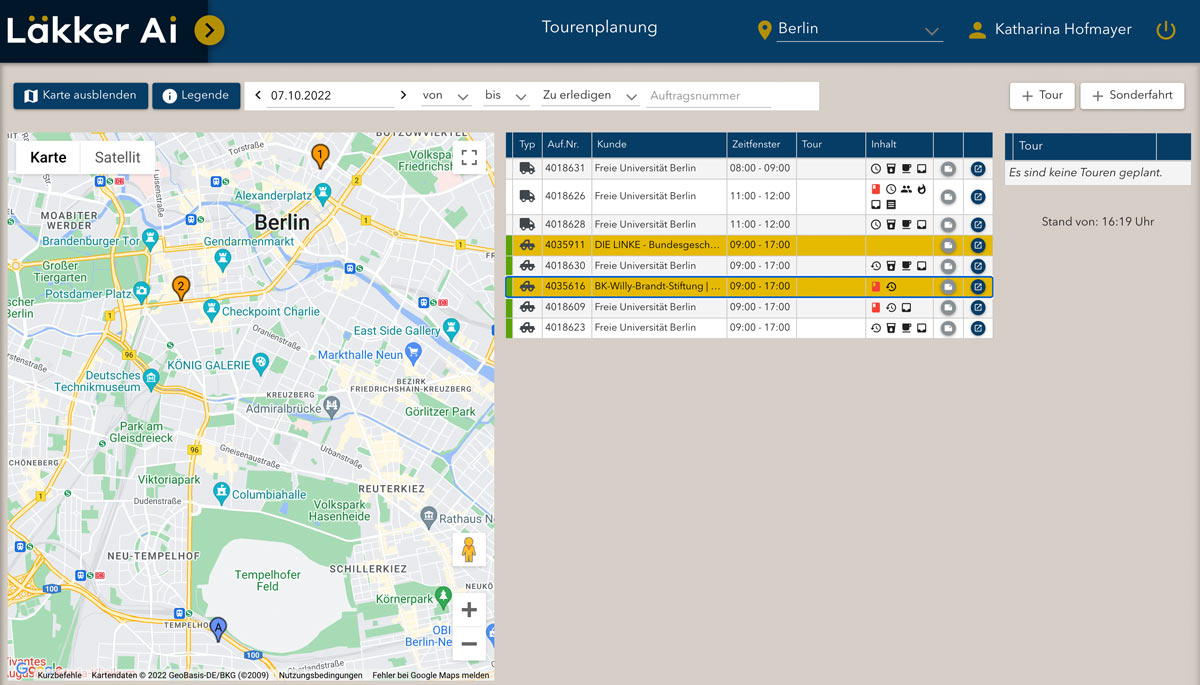Open external link icon for order 4018631
The height and width of the screenshot is (685, 1200).
pos(978,169)
